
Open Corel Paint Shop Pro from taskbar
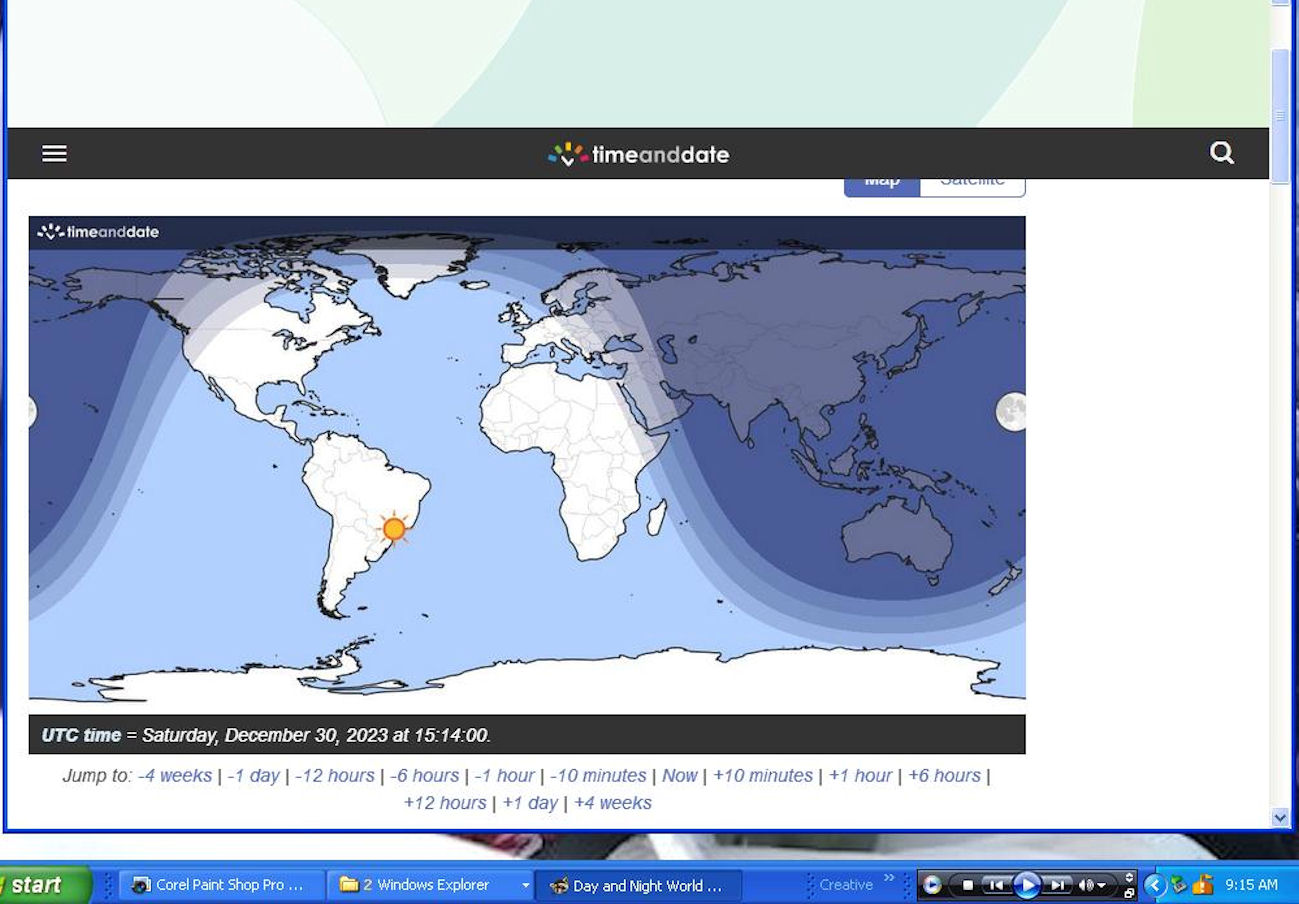[220, 885]
